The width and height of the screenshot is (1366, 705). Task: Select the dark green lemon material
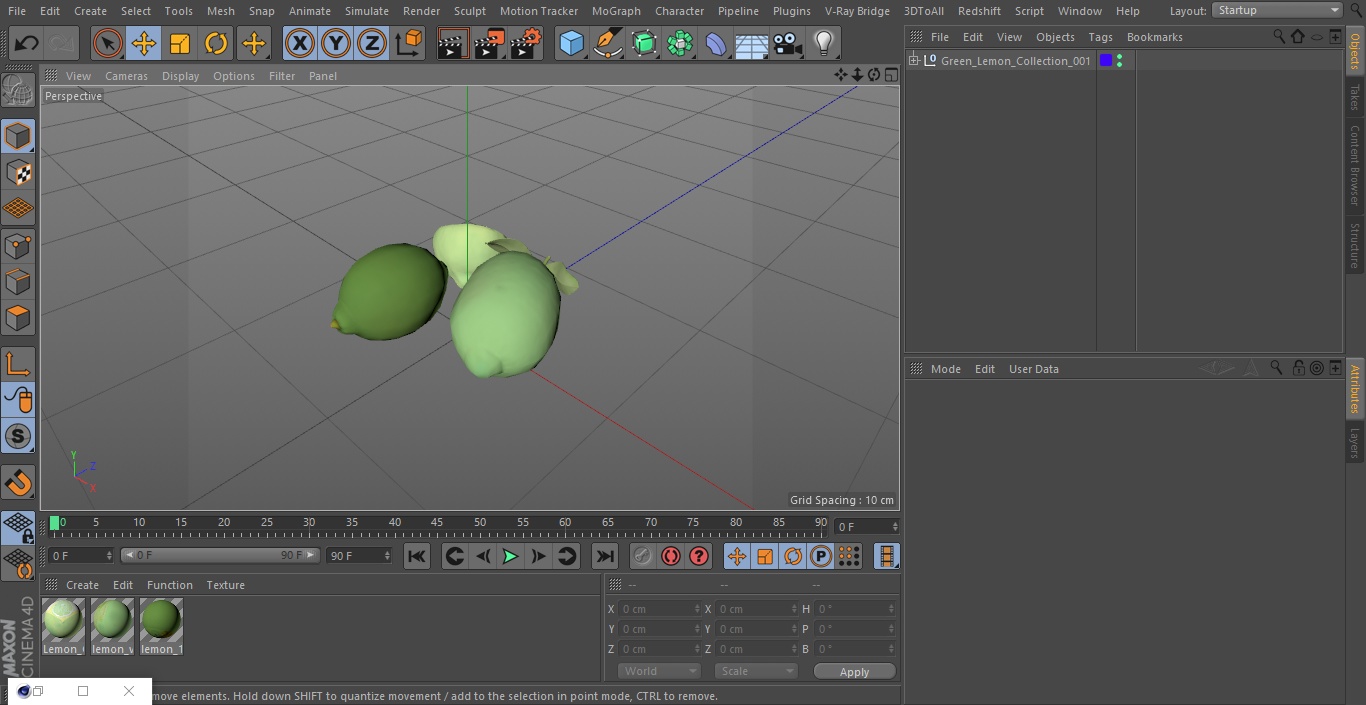161,626
